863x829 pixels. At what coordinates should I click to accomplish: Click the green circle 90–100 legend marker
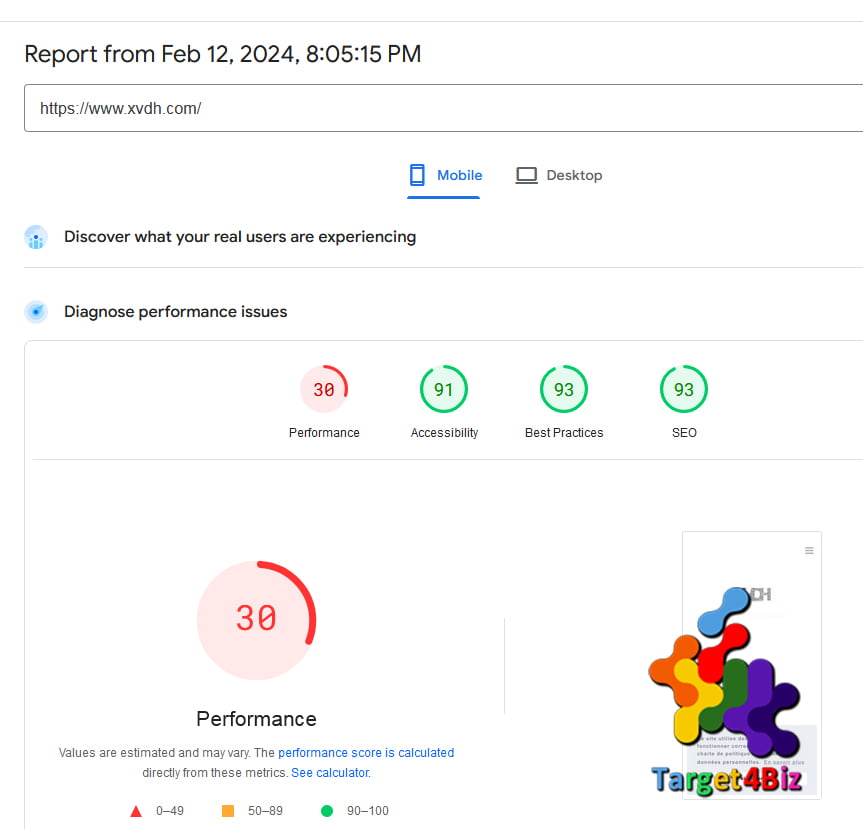tap(327, 811)
